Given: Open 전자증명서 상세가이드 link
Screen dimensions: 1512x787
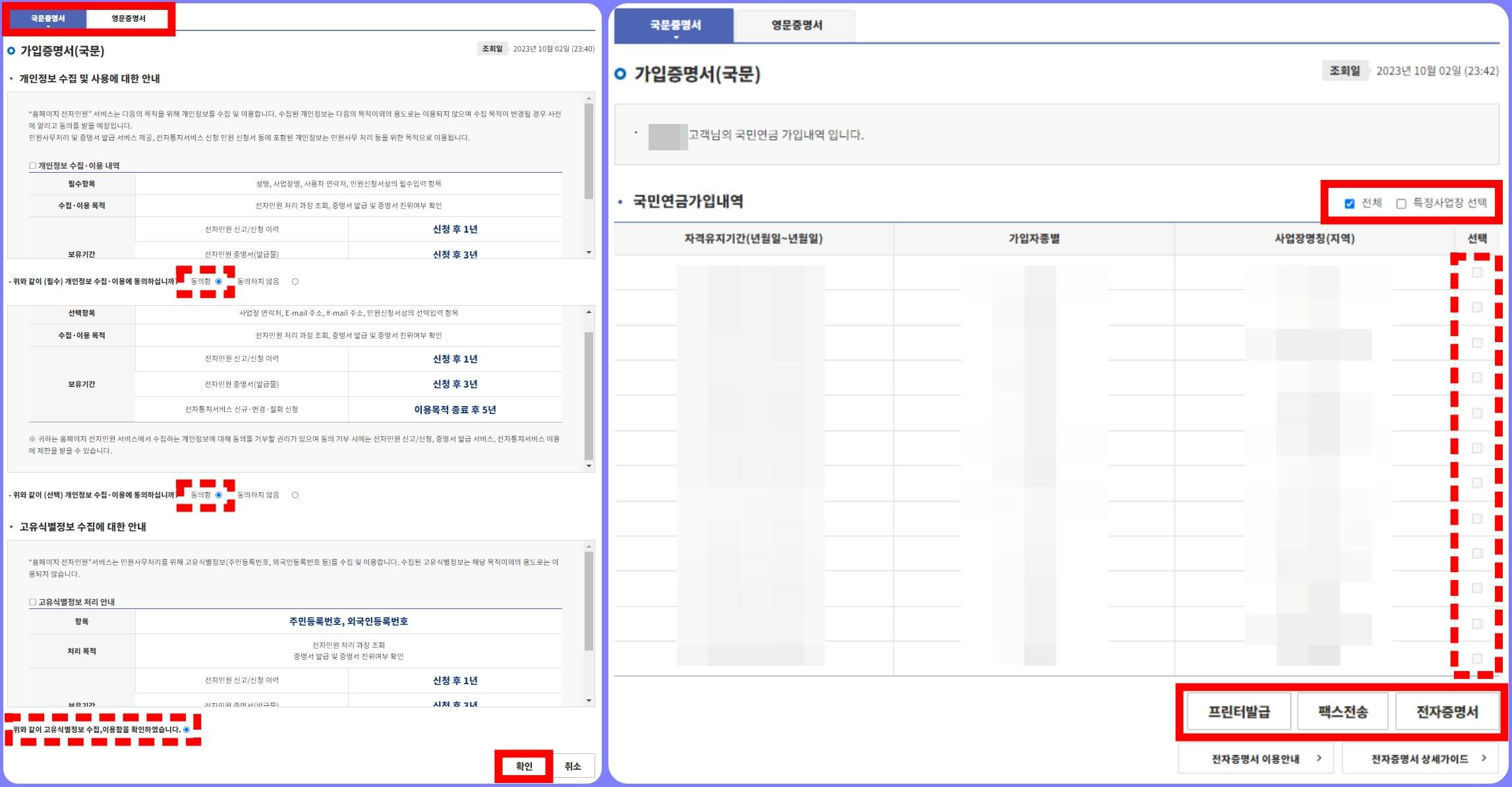Looking at the screenshot, I should click(x=1420, y=759).
